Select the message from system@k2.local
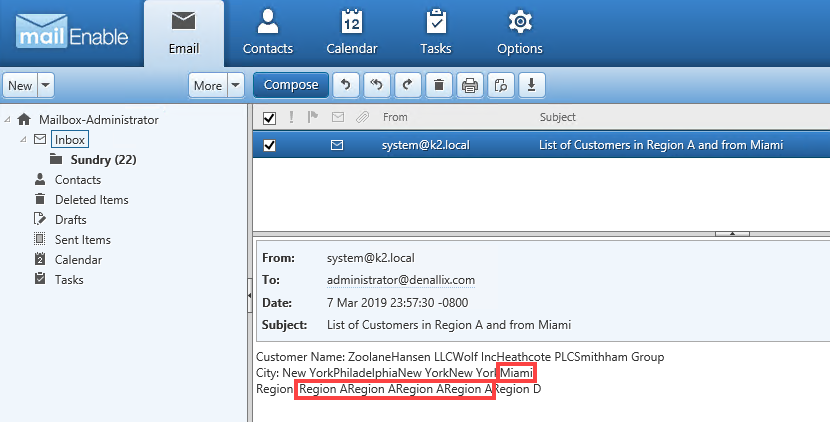The height and width of the screenshot is (422, 830). point(542,145)
